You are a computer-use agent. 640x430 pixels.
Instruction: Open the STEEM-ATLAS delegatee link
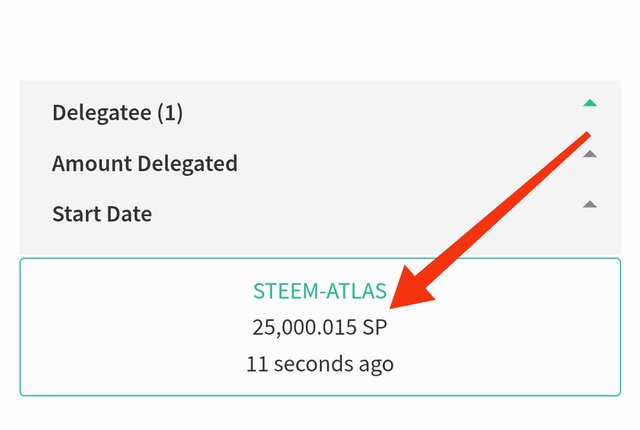click(x=319, y=291)
